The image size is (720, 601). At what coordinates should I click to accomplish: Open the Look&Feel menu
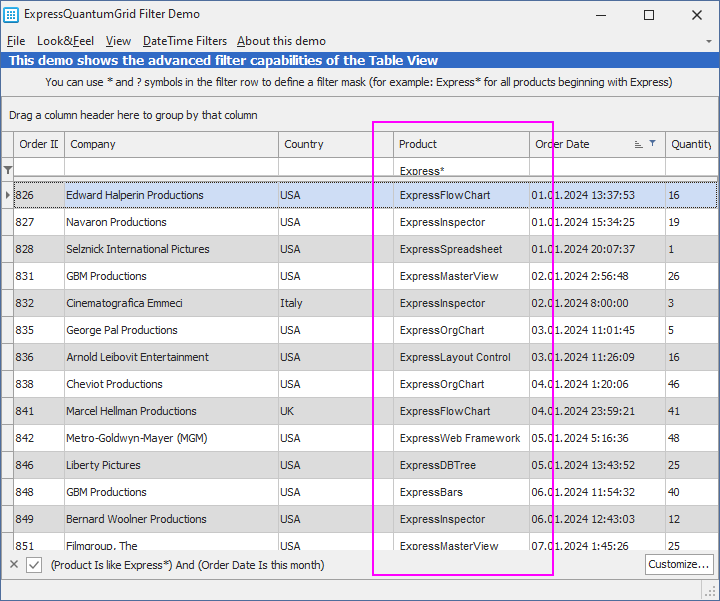(65, 41)
